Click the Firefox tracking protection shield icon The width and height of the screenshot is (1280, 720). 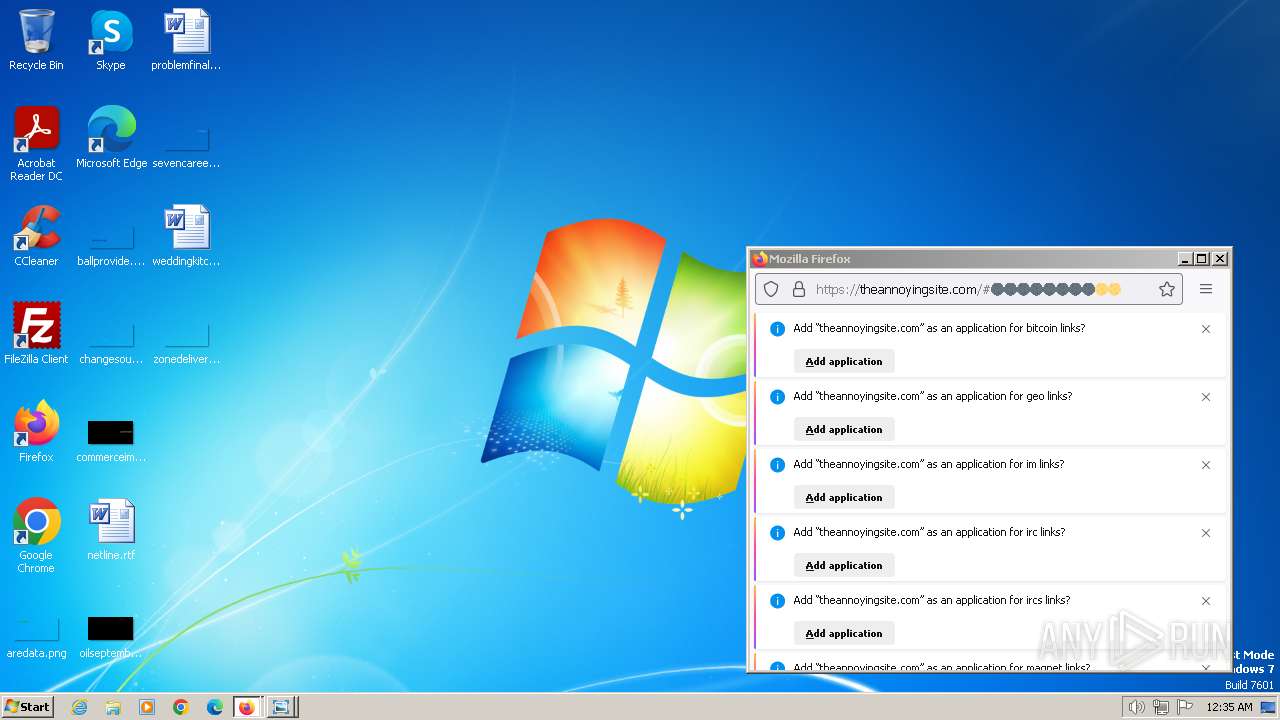[x=771, y=289]
